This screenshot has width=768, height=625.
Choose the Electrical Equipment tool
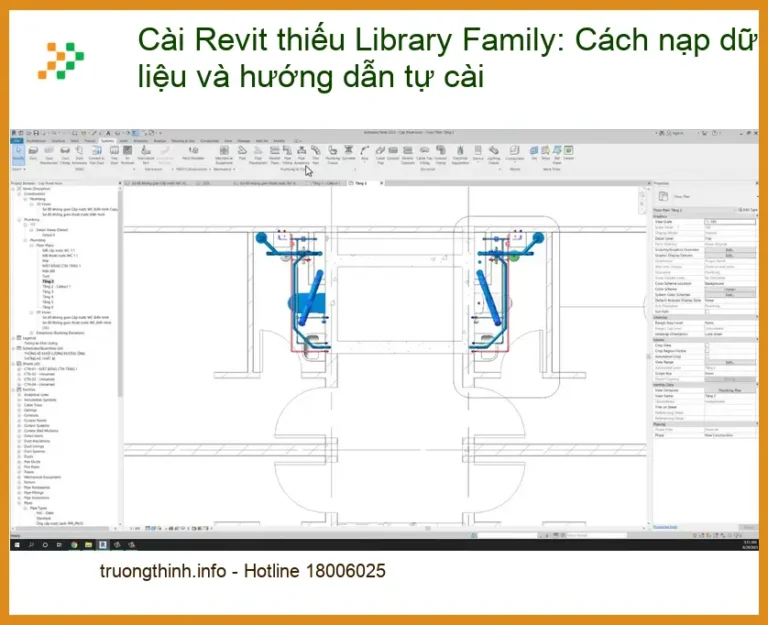point(460,154)
